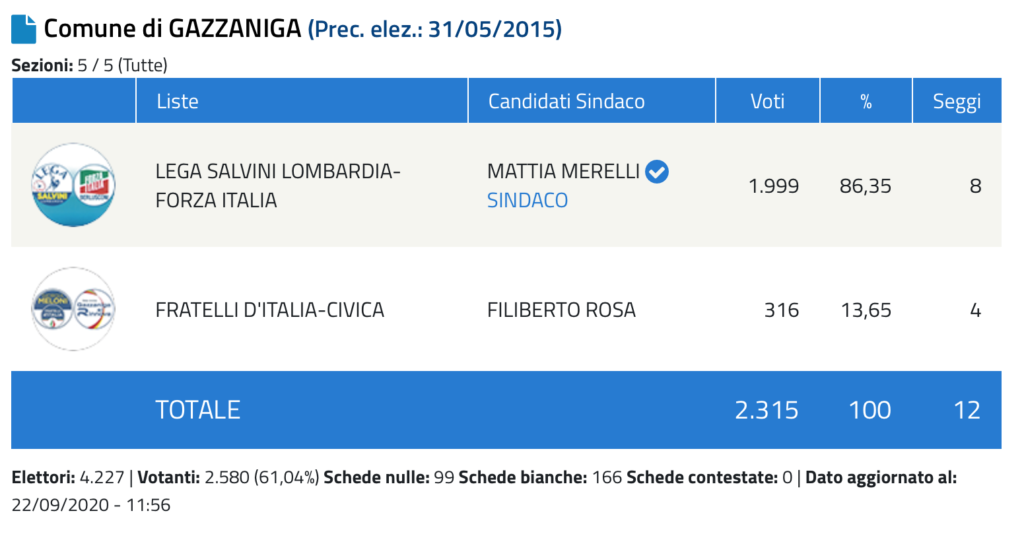Click the 1.999 votes value

(774, 186)
